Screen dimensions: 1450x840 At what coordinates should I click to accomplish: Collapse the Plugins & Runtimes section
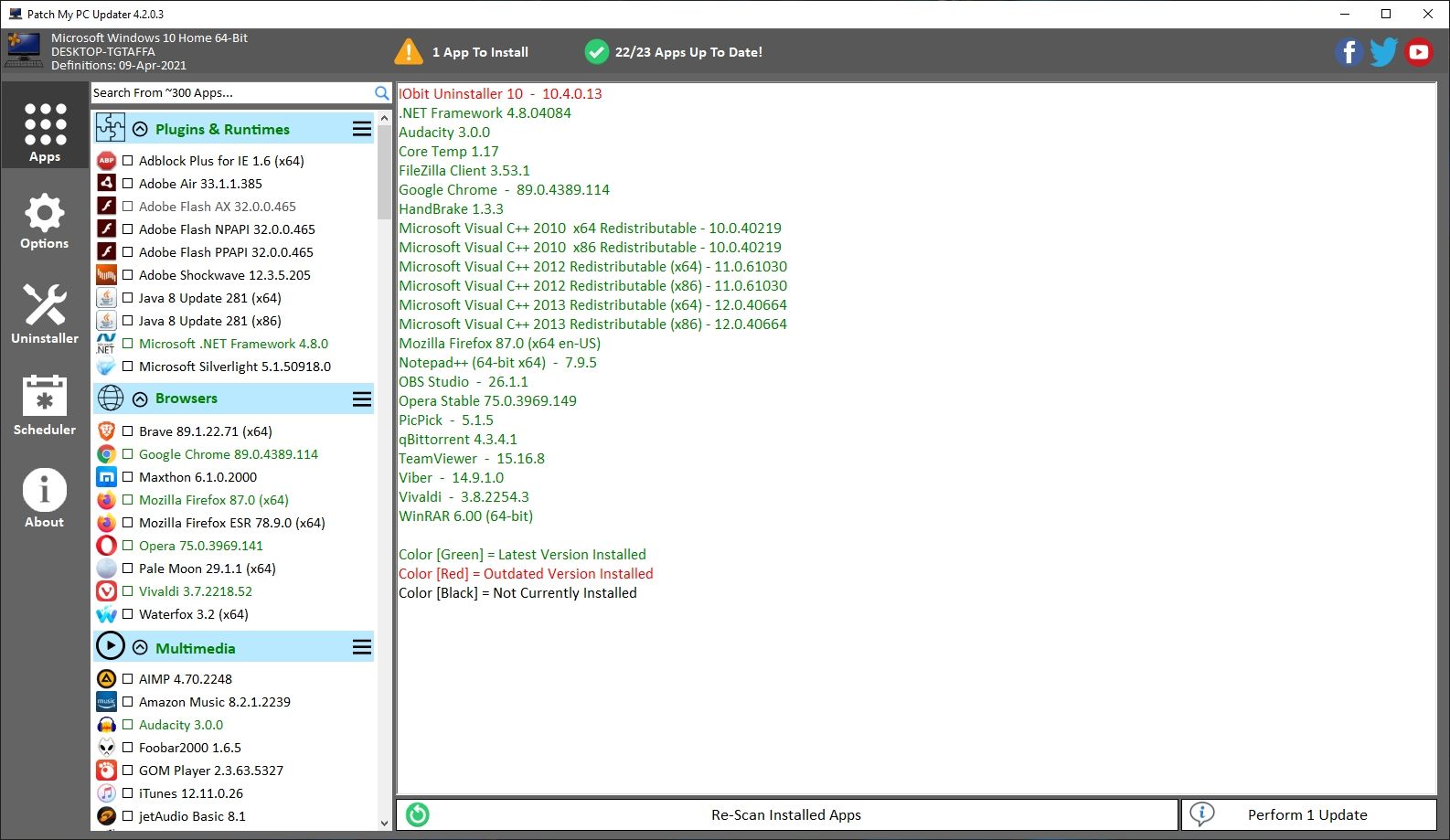tap(140, 130)
